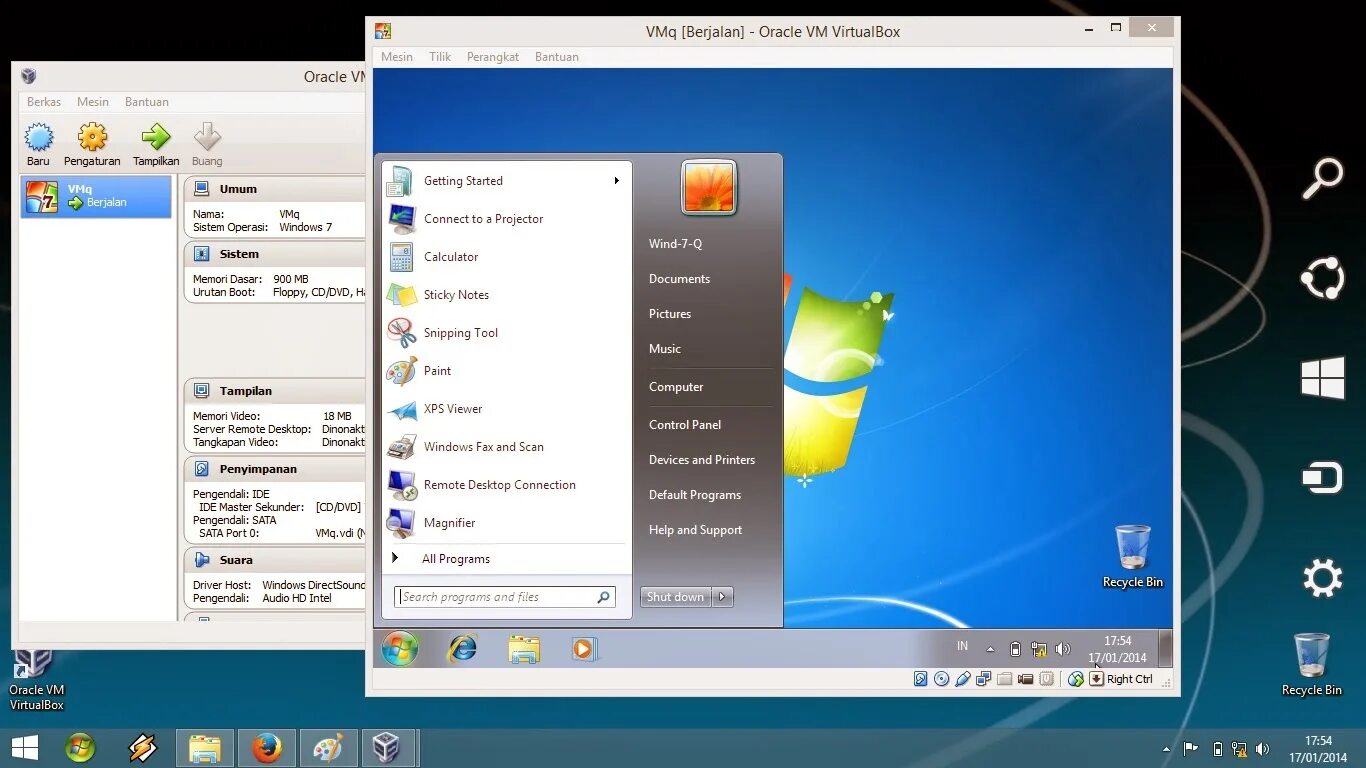Click the Windows 7 Start orb in guest
Viewport: 1366px width, 768px height.
(400, 649)
